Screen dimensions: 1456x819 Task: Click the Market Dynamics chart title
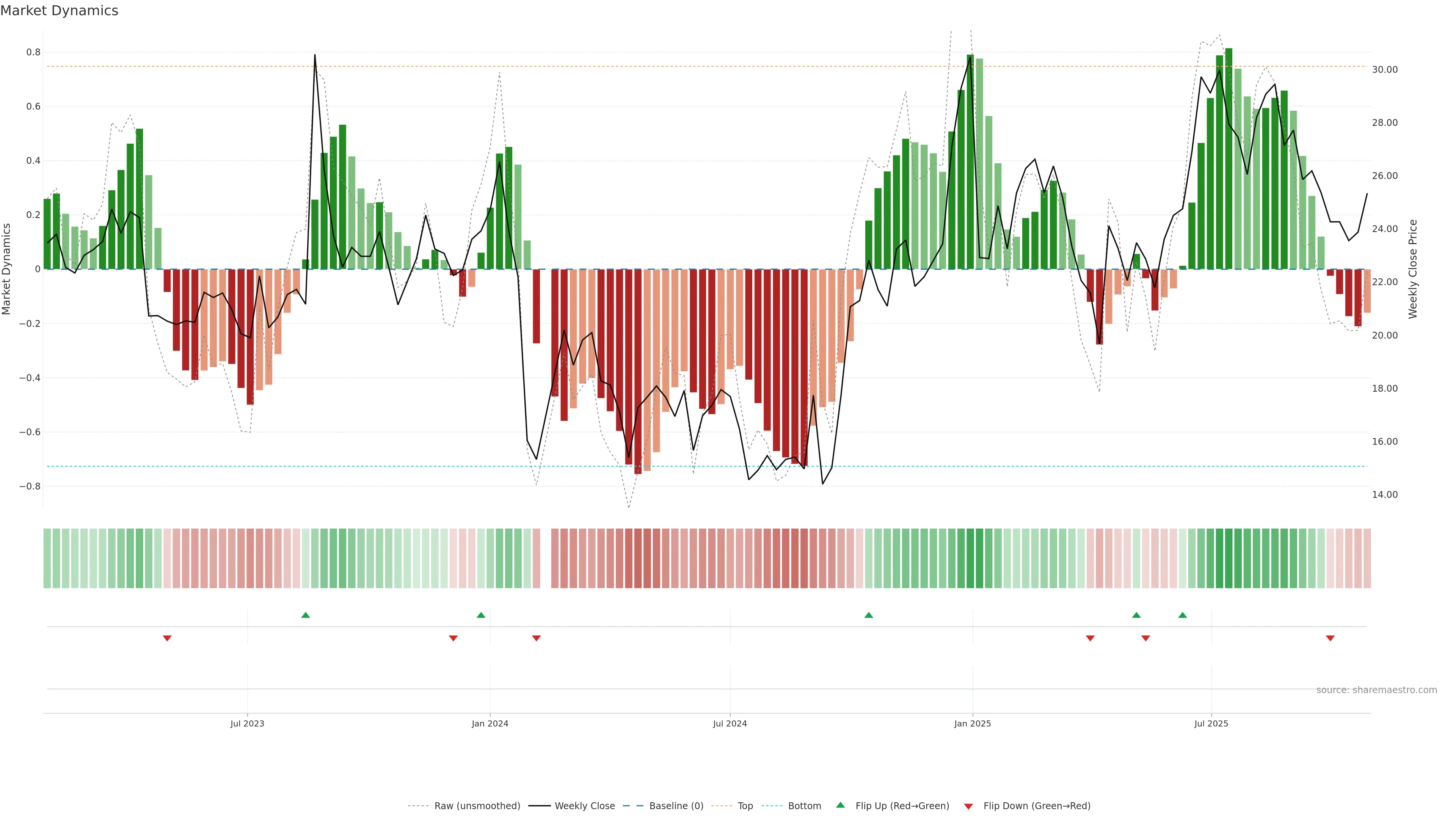60,11
